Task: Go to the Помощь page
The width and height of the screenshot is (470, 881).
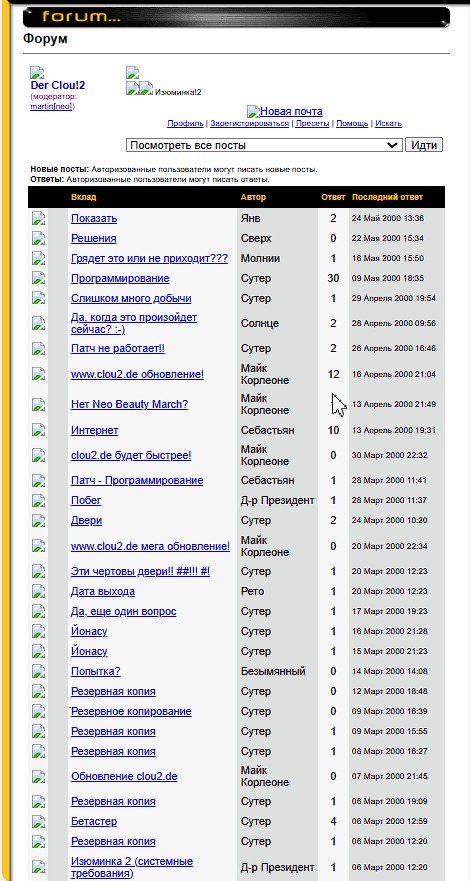Action: coord(352,124)
